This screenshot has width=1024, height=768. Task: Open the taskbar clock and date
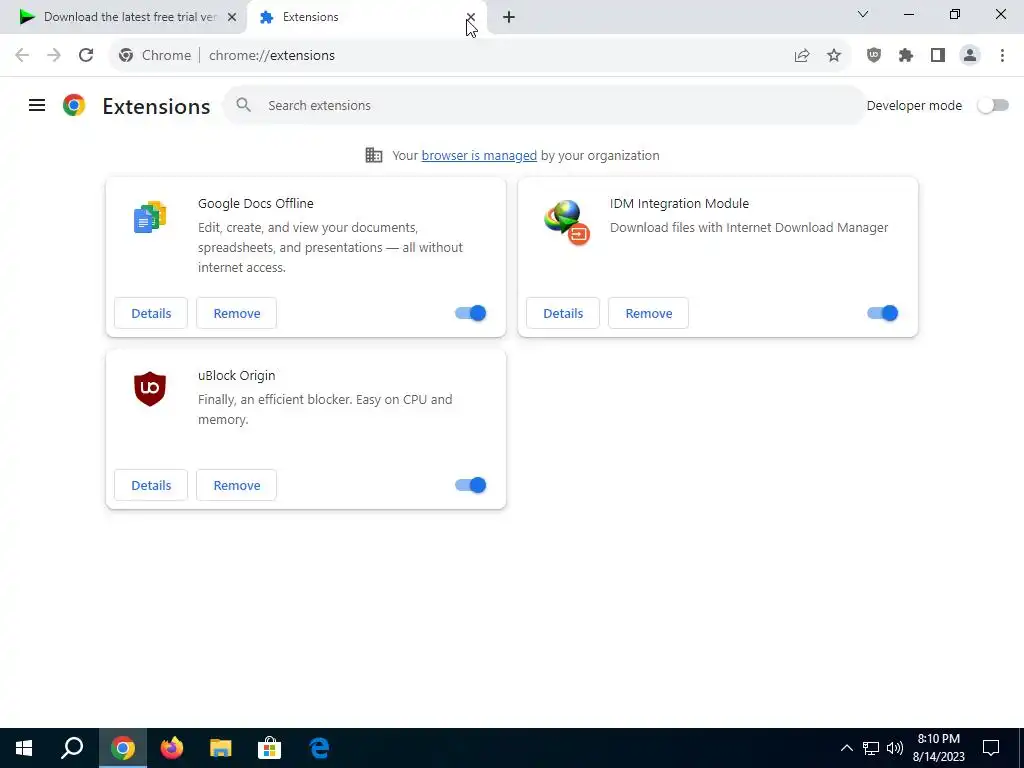[938, 748]
